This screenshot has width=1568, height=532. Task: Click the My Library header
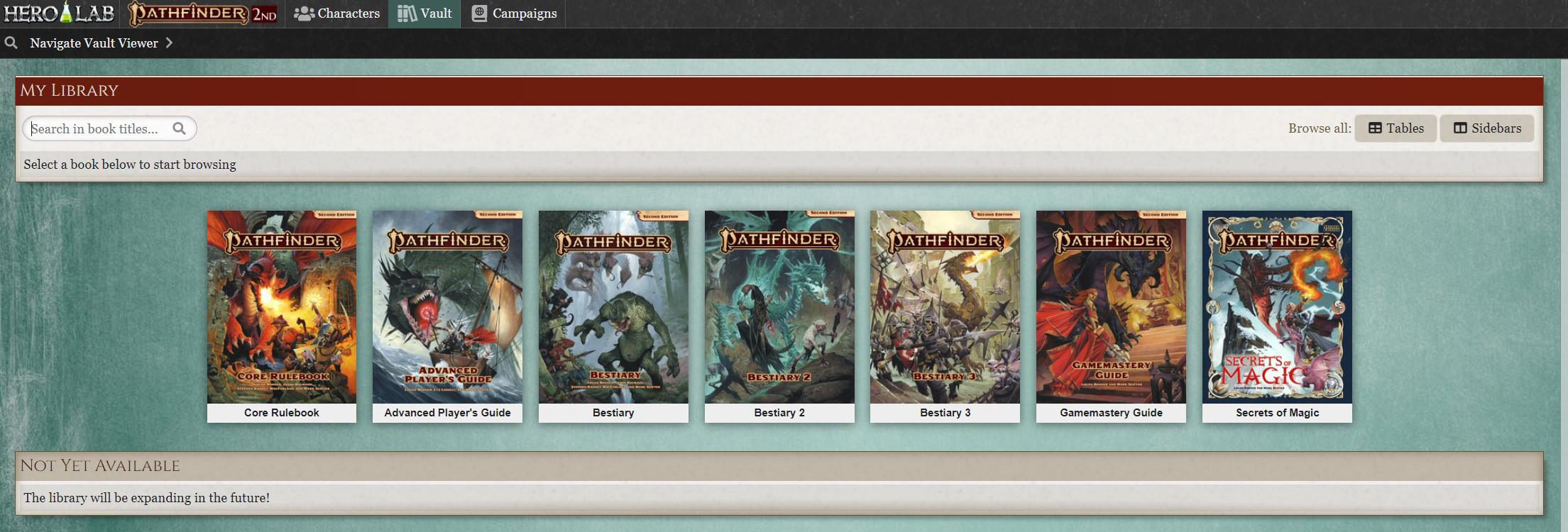click(x=779, y=91)
